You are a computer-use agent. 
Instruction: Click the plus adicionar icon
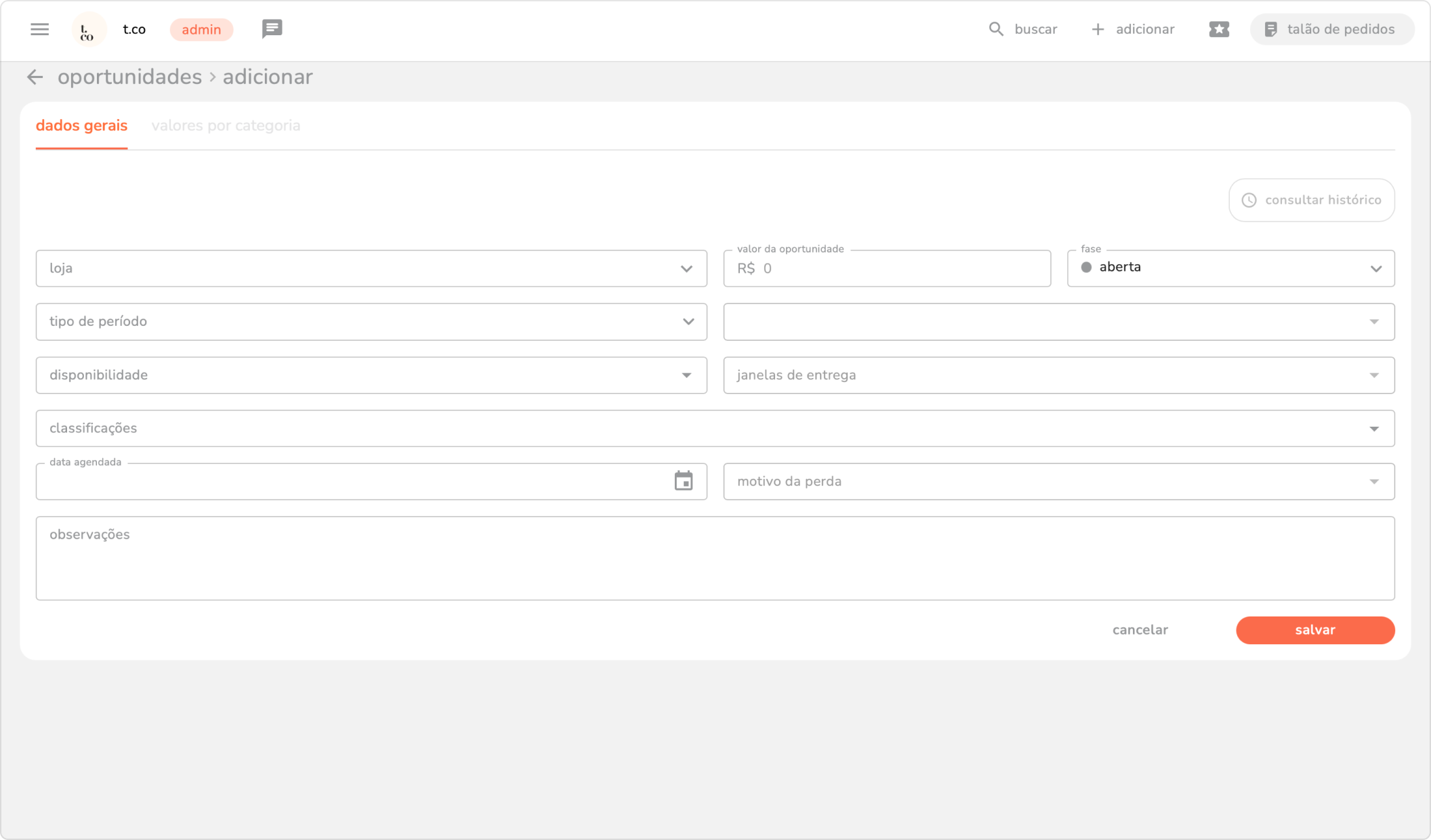(1098, 29)
